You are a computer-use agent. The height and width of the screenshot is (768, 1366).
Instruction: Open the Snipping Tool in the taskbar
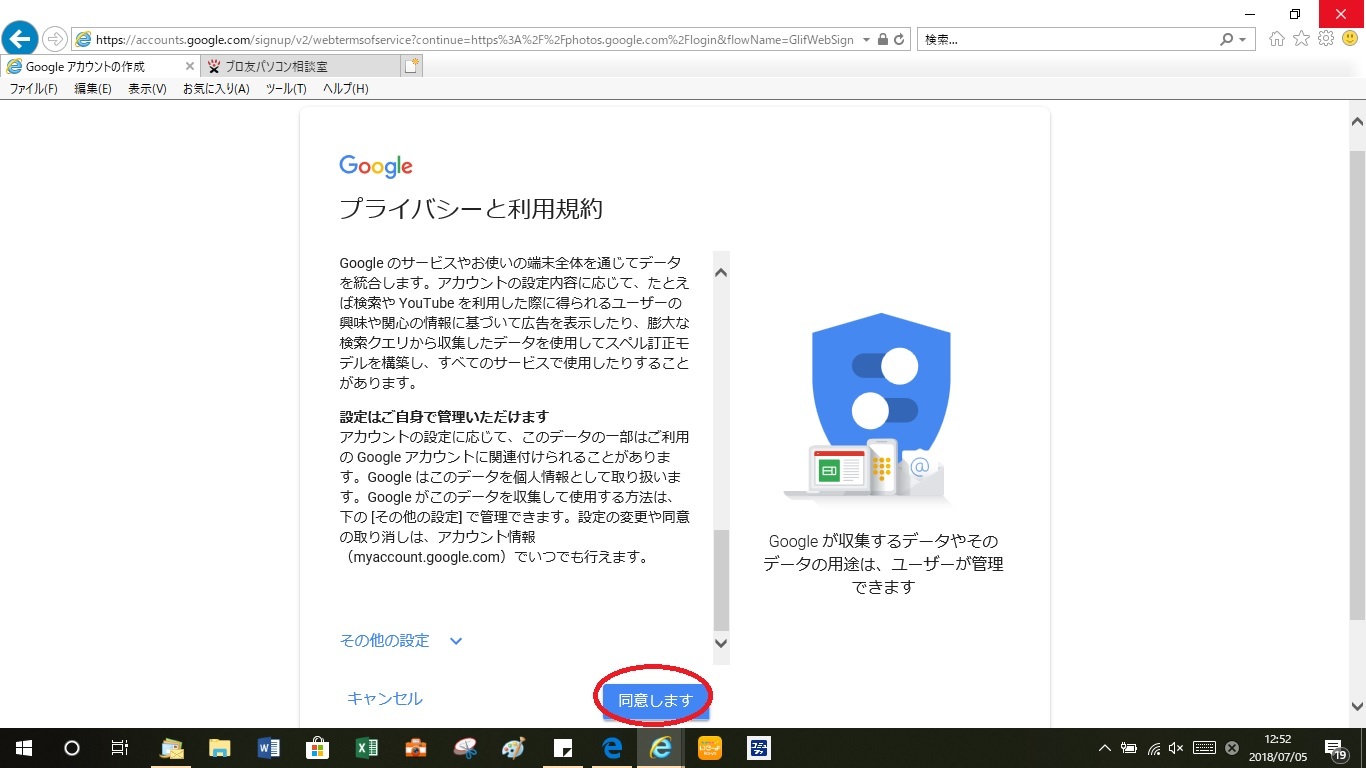pos(465,748)
